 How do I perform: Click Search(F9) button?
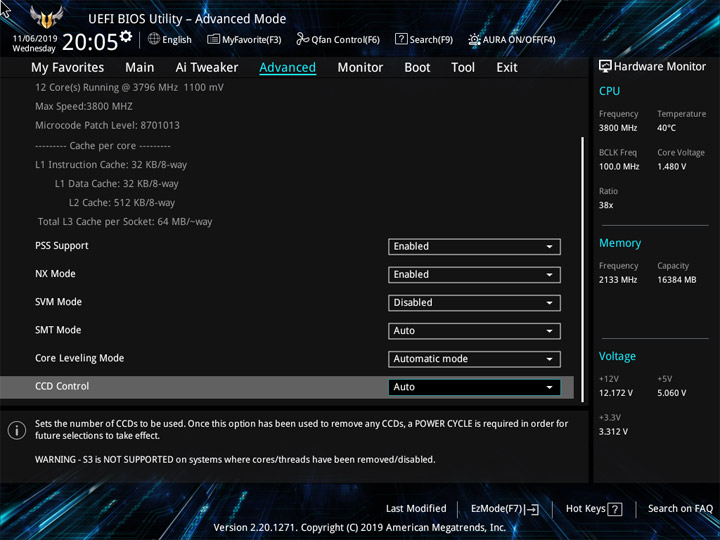point(424,39)
